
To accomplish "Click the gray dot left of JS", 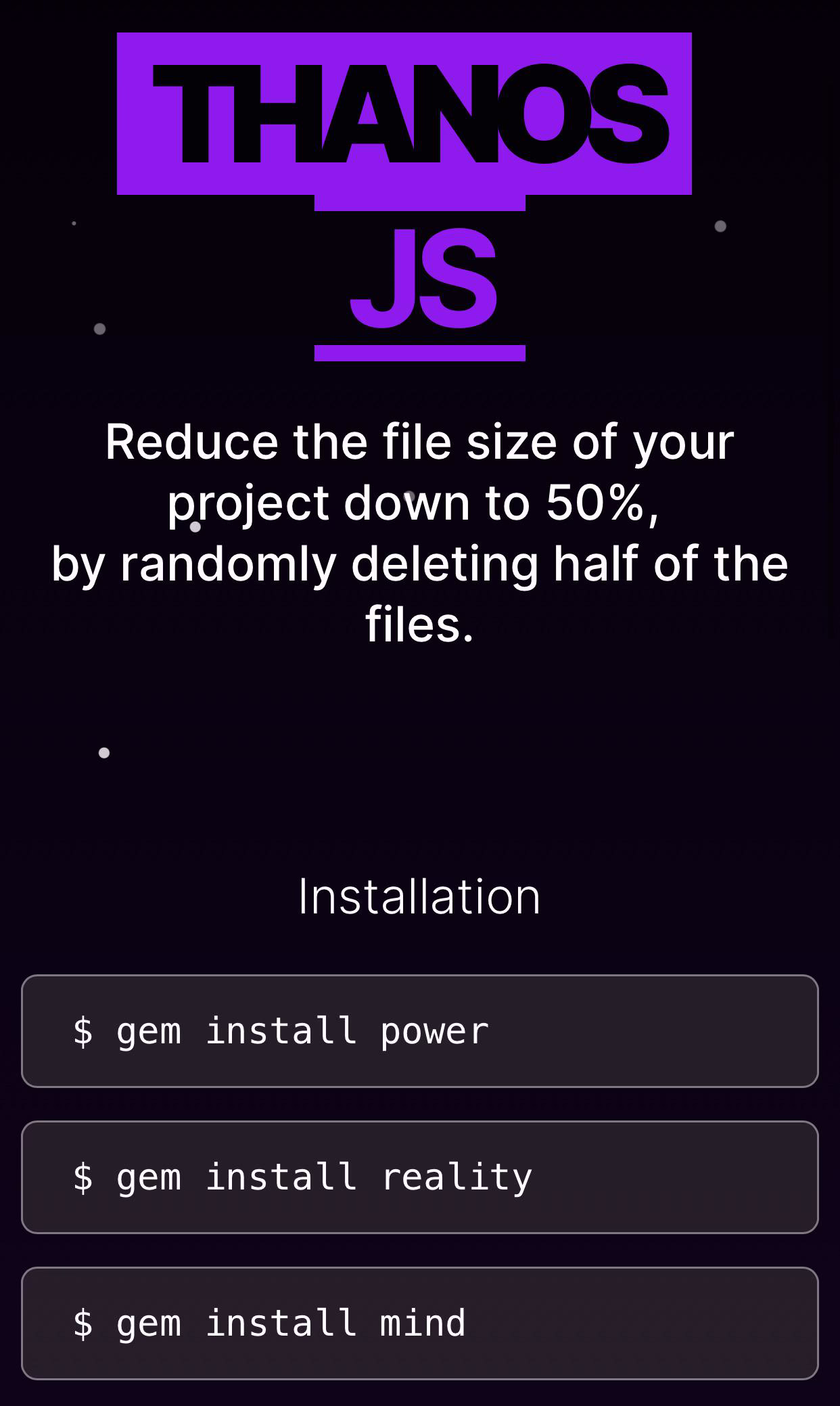I will (99, 329).
